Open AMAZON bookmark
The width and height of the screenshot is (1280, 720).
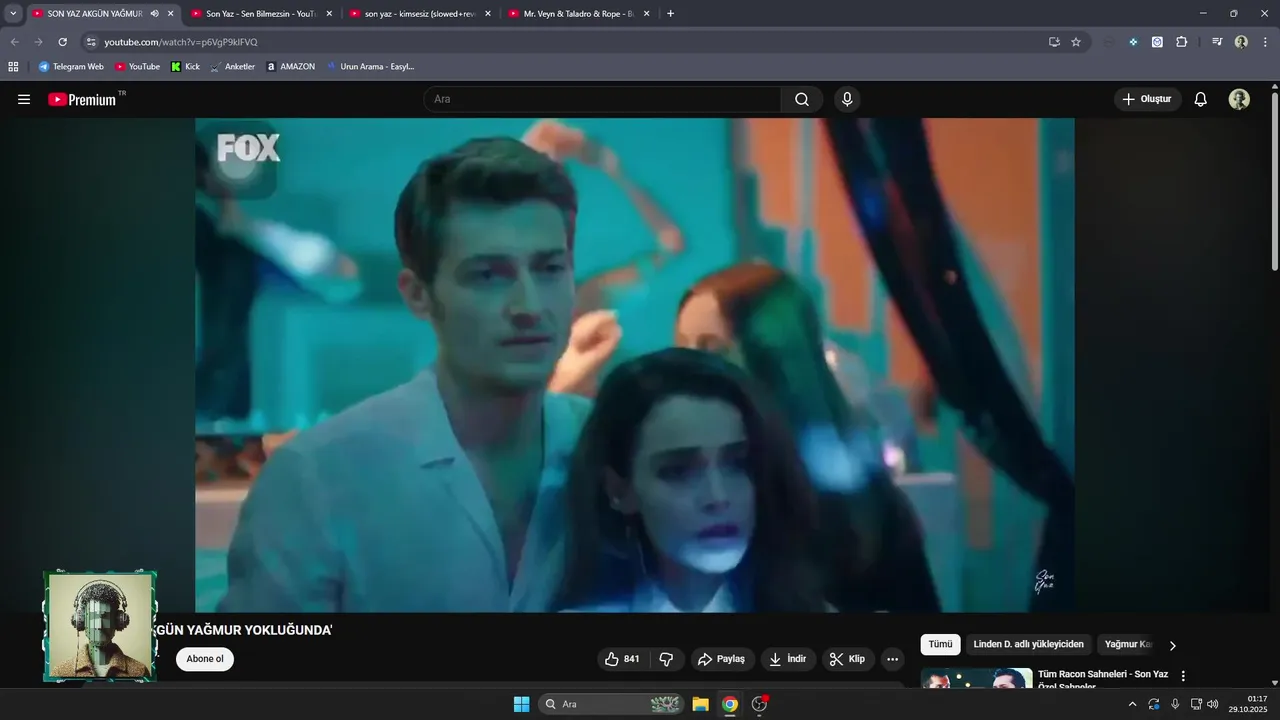290,66
